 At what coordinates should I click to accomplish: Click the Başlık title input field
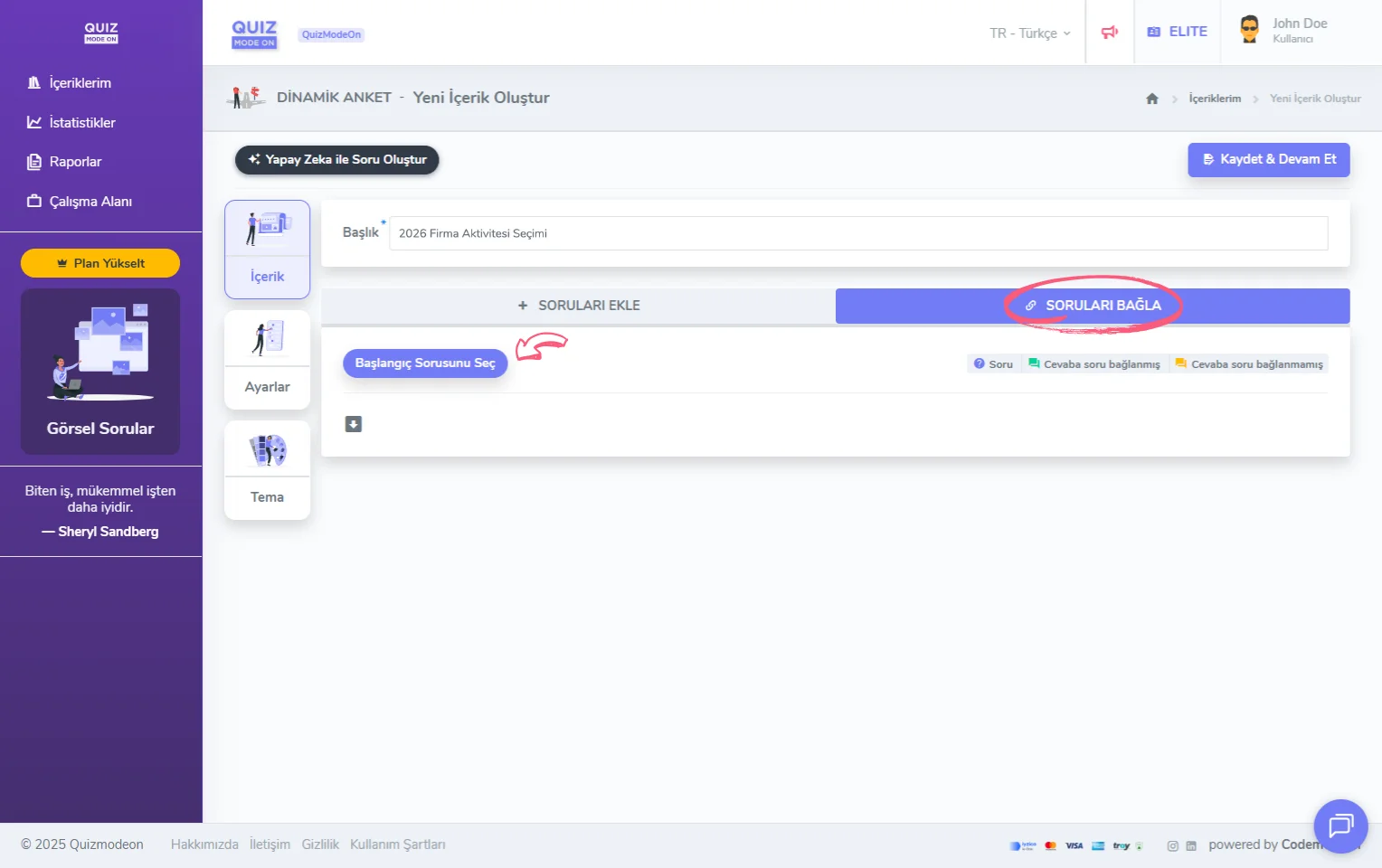click(857, 233)
